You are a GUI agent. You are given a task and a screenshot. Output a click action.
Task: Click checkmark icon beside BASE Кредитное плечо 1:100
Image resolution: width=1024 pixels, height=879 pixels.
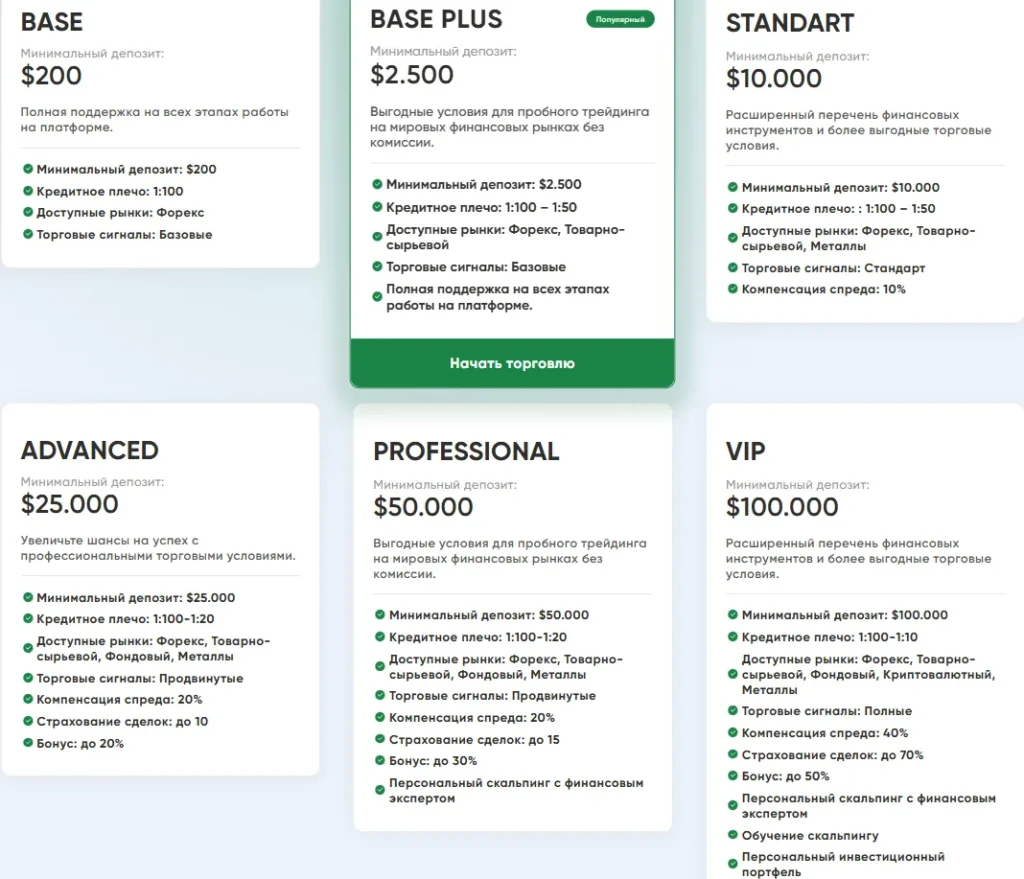pyautogui.click(x=28, y=191)
